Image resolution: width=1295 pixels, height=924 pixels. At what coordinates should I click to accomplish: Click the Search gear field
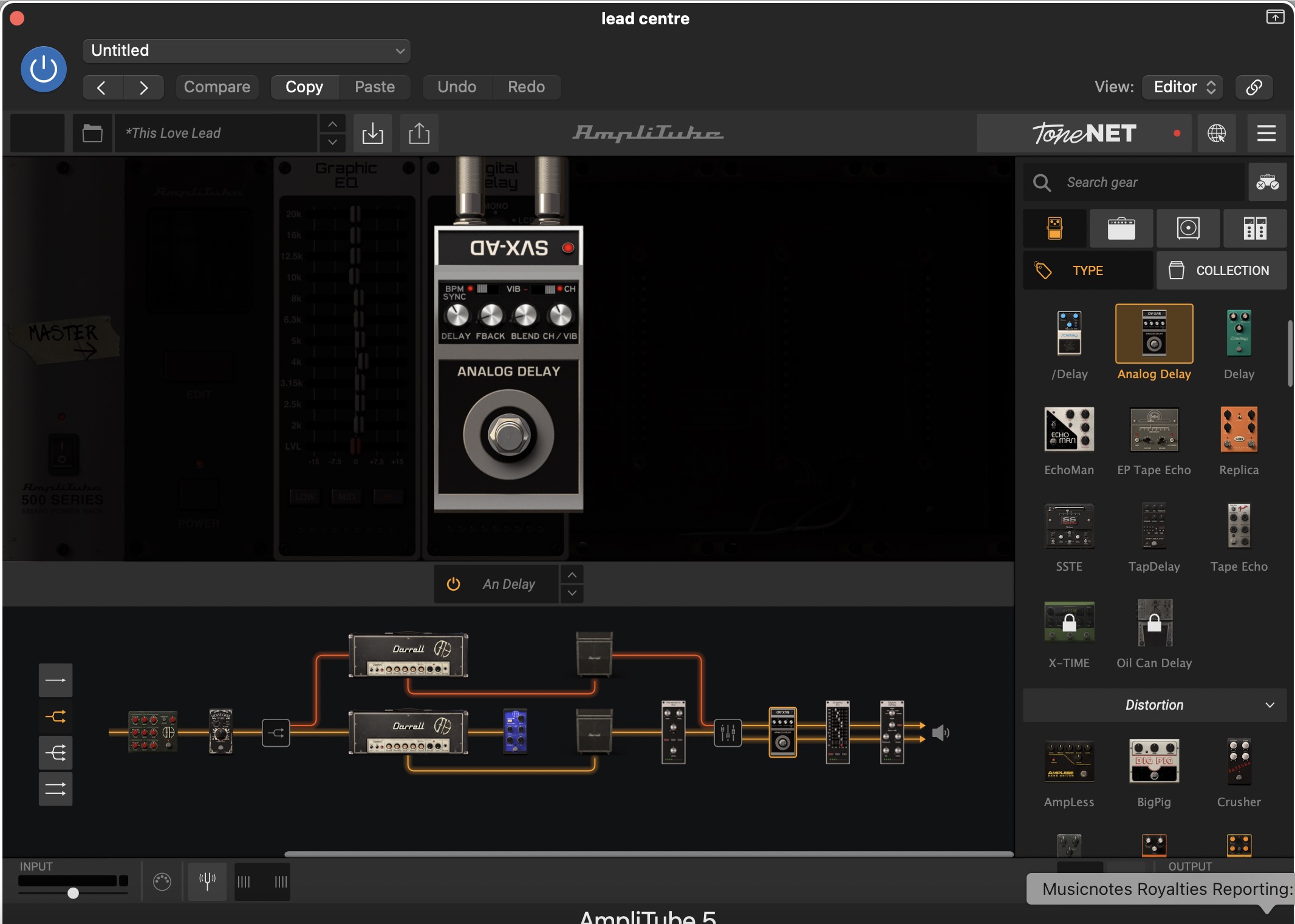pyautogui.click(x=1135, y=182)
